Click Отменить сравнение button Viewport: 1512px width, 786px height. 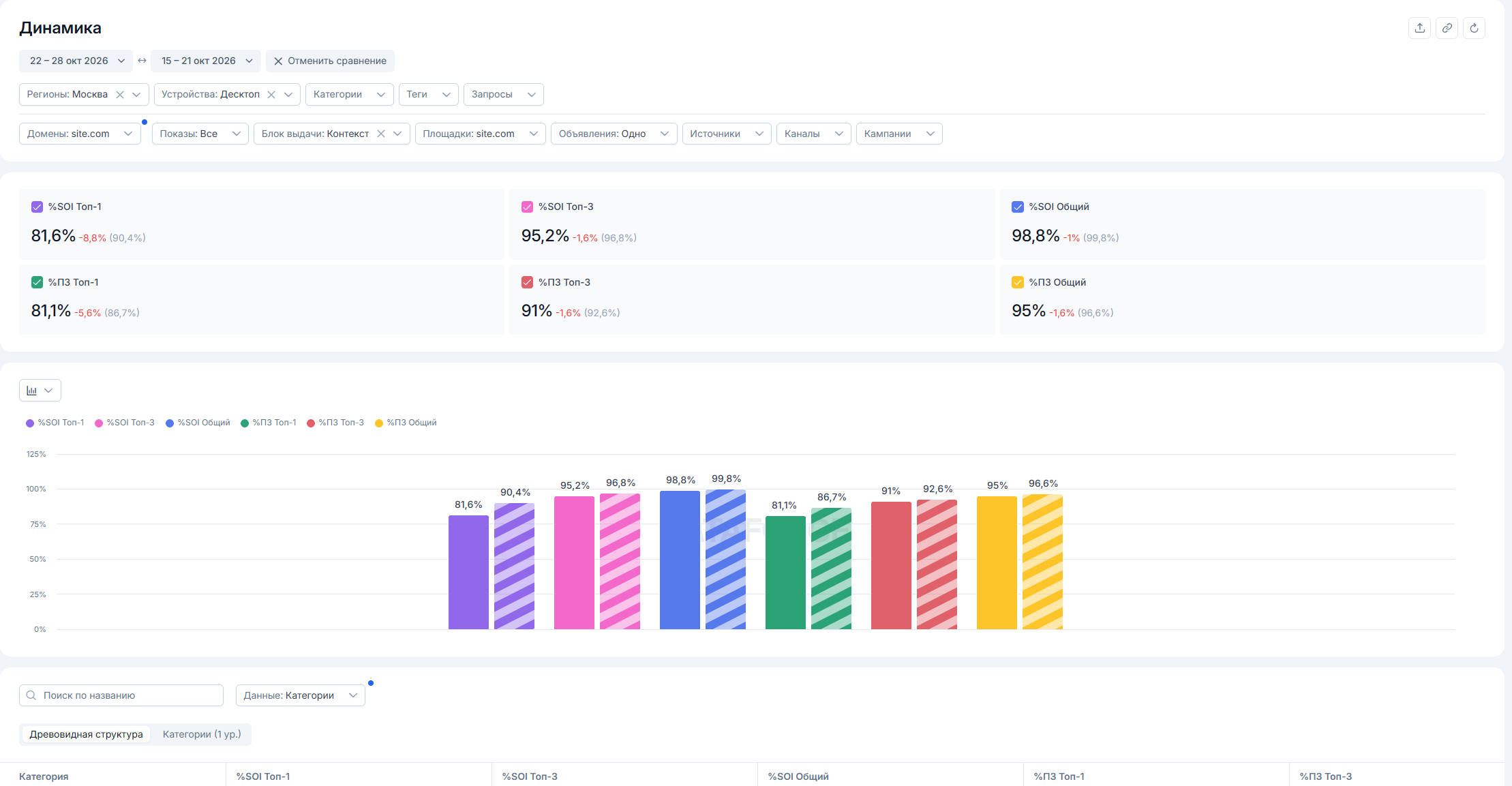(x=331, y=61)
